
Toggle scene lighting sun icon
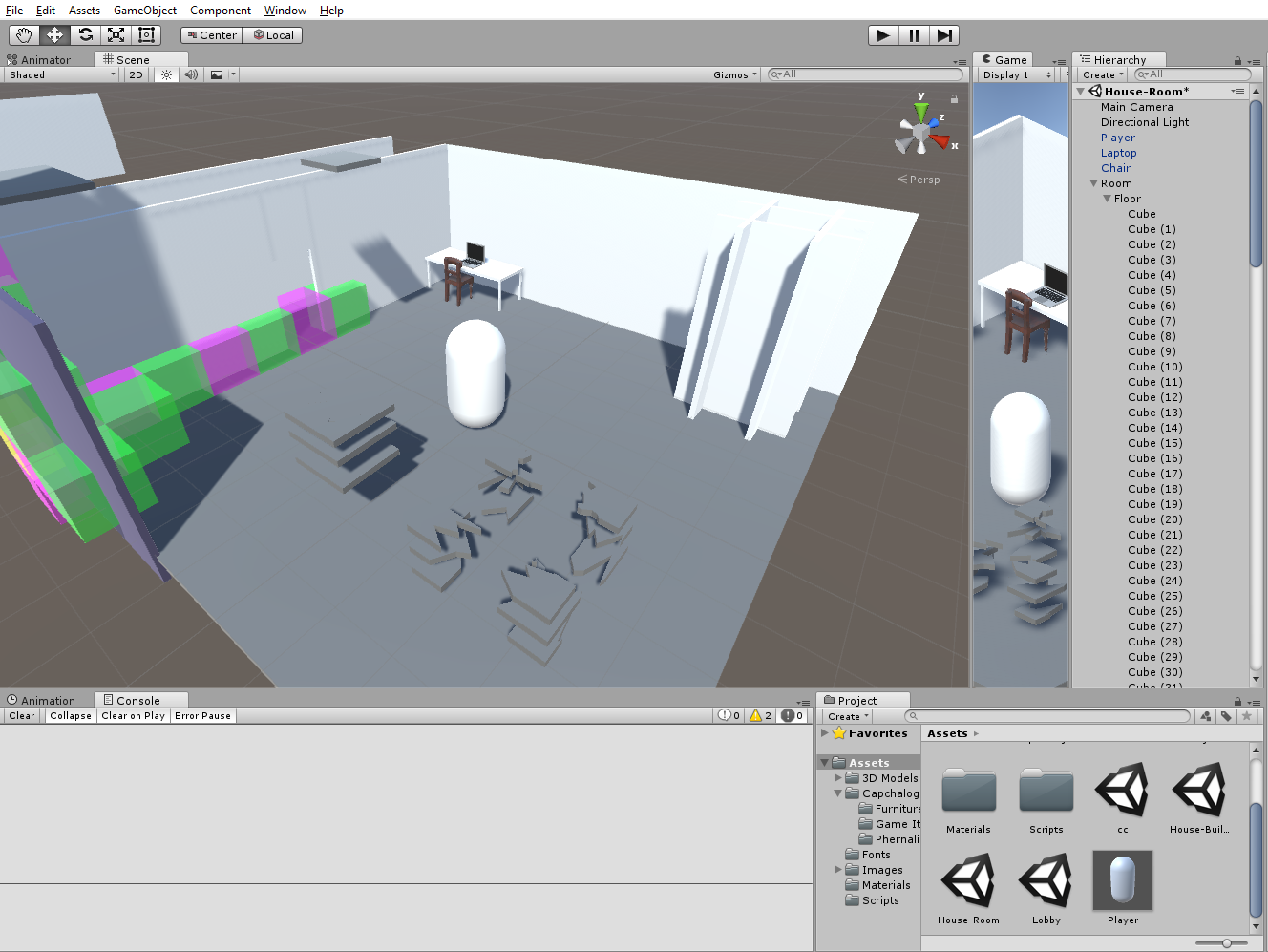pos(166,74)
